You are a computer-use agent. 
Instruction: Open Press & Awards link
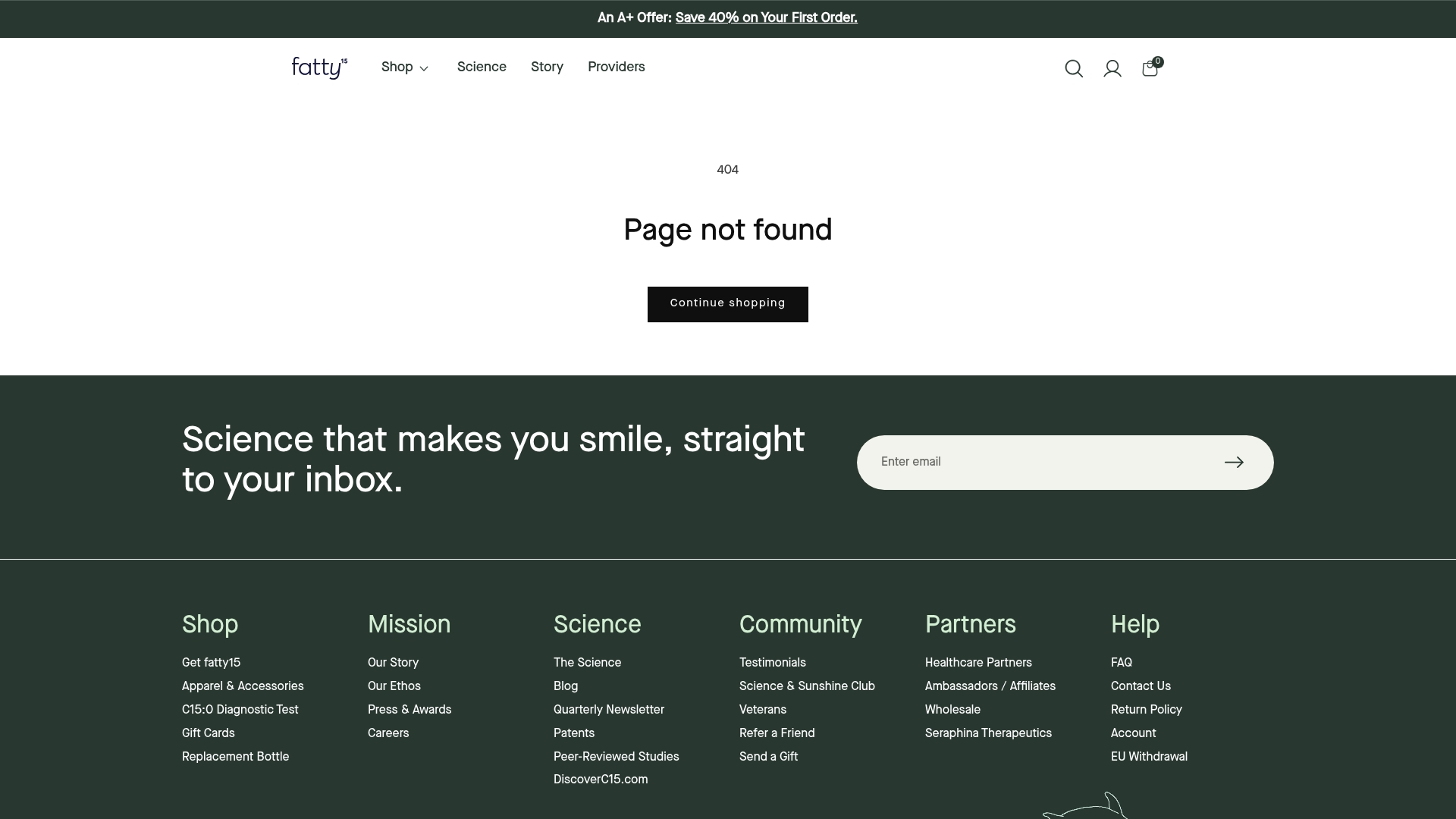409,710
